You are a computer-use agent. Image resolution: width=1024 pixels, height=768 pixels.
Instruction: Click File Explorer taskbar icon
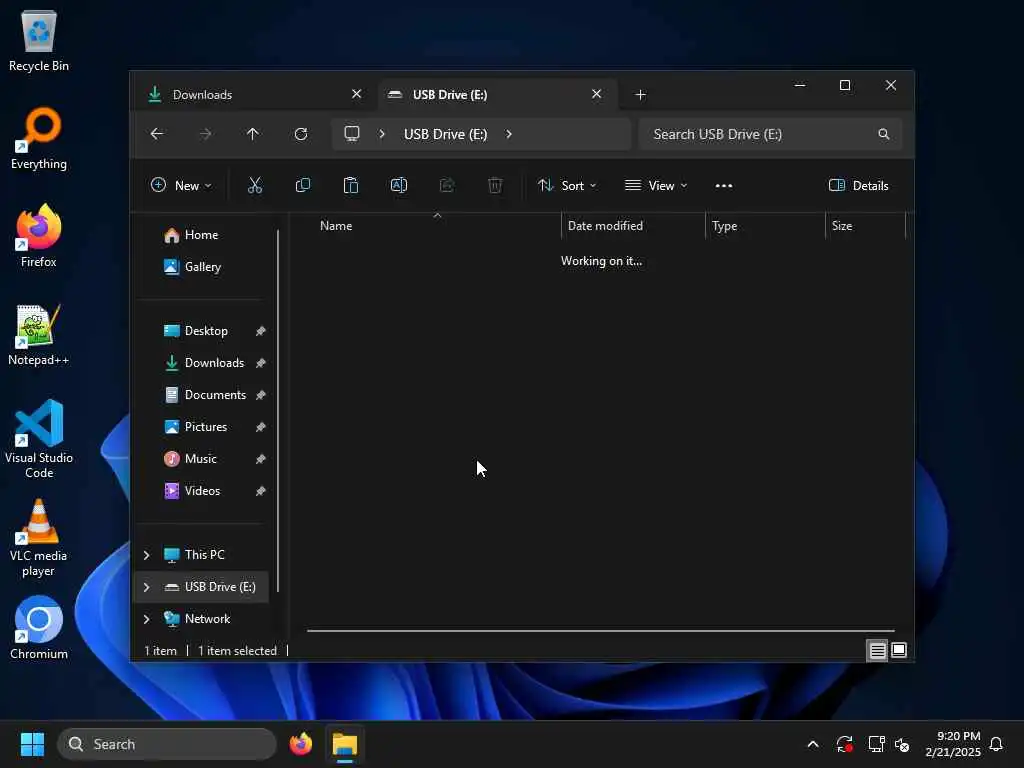(345, 744)
